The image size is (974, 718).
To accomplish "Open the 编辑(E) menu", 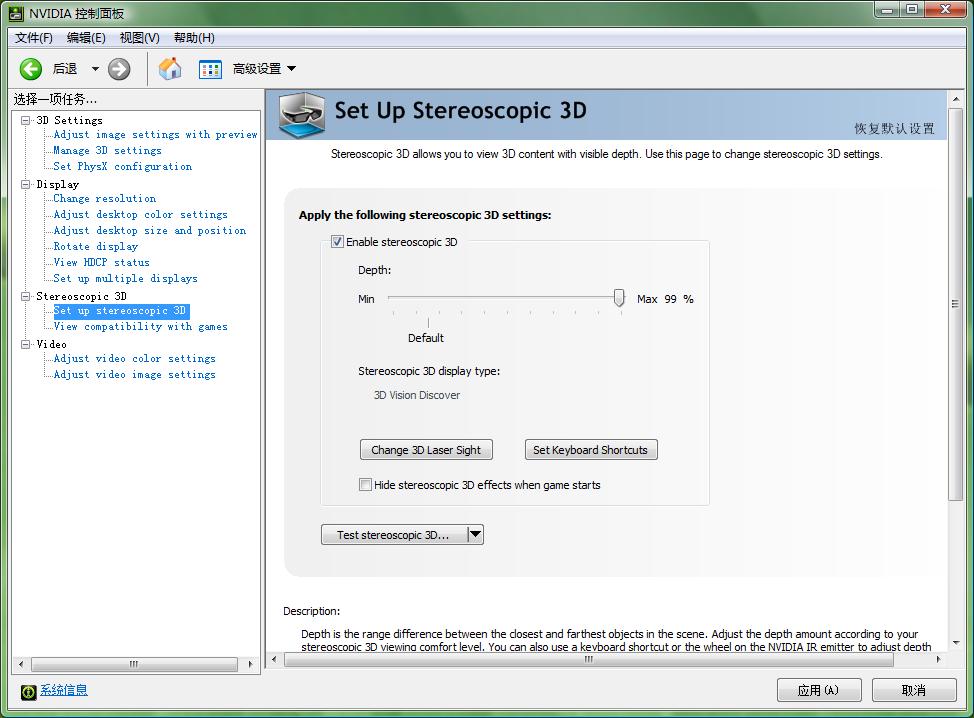I will tap(86, 38).
